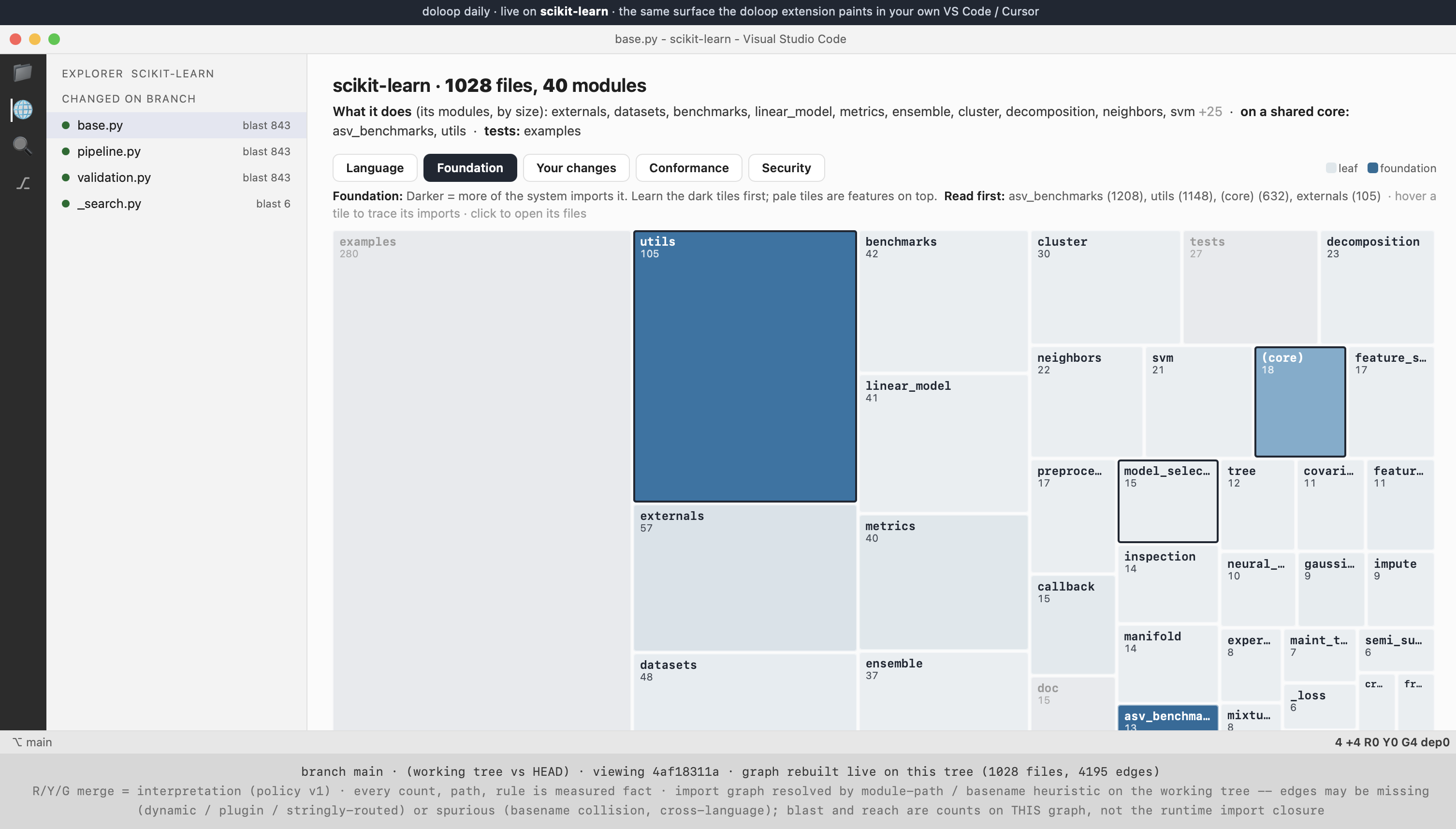Open the linear_model tile
1456x829 pixels.
click(944, 443)
